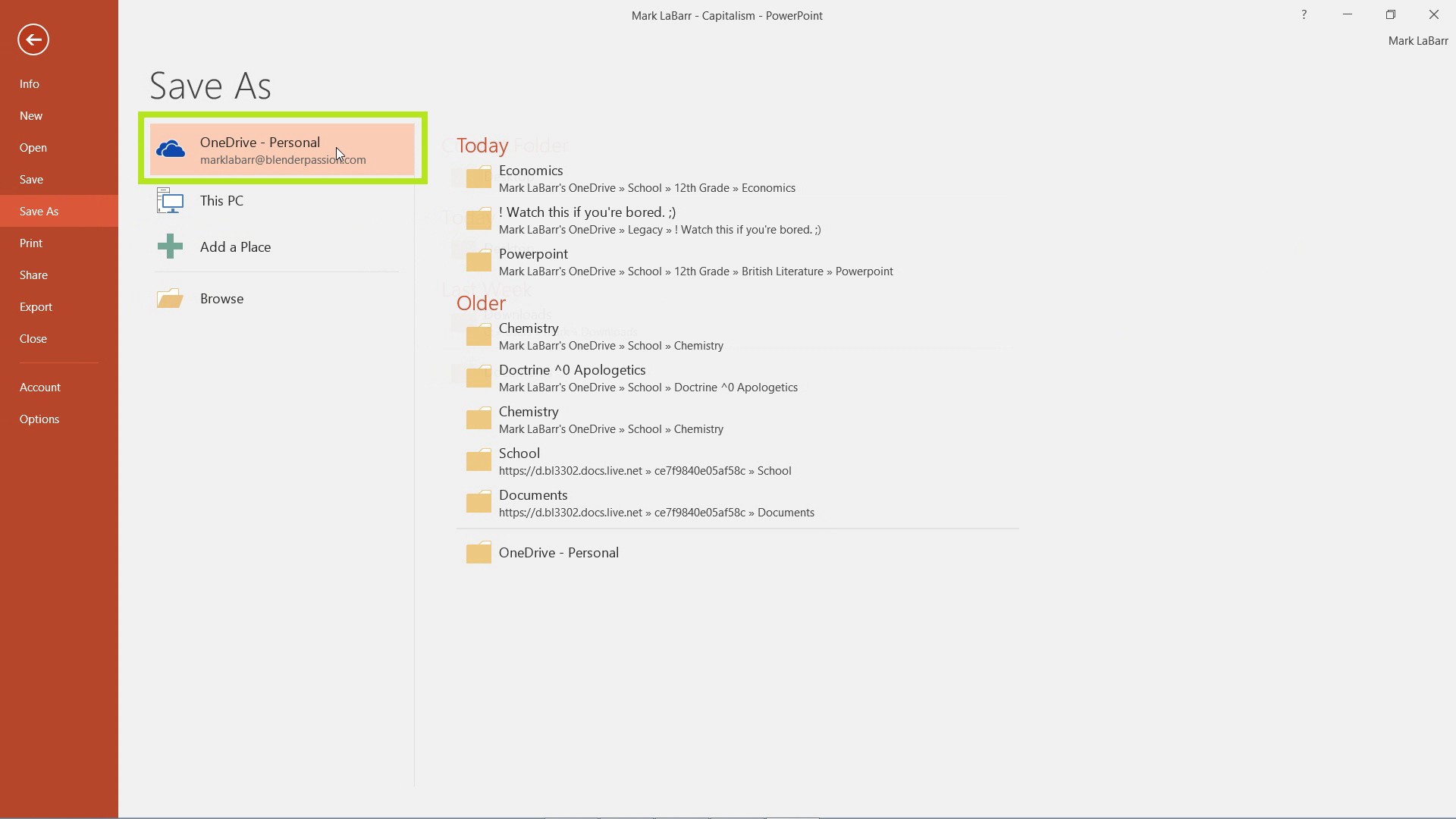Click the Add a Place plus icon
Image resolution: width=1456 pixels, height=819 pixels.
pyautogui.click(x=169, y=246)
